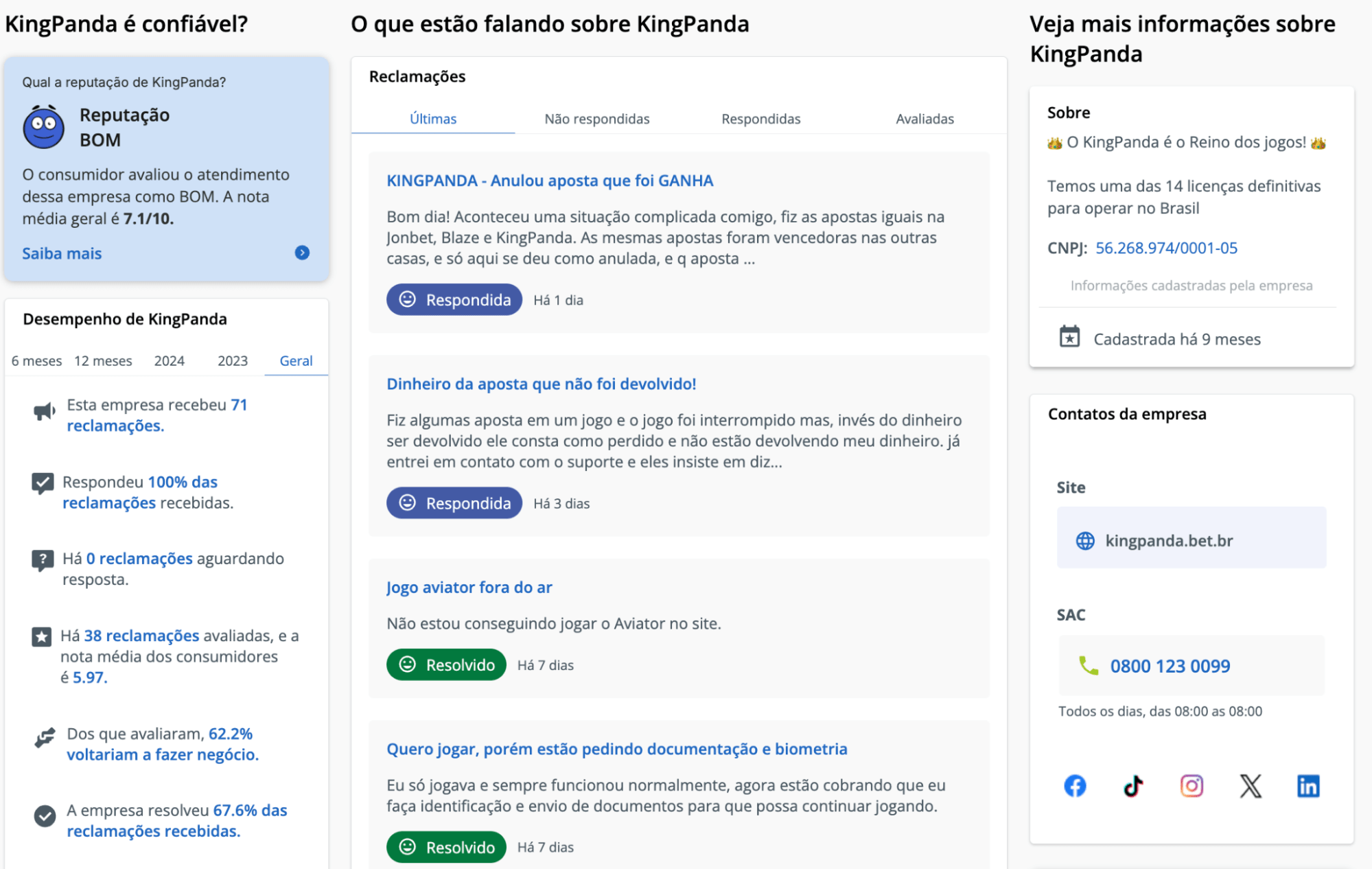Image resolution: width=1372 pixels, height=869 pixels.
Task: Click the calendar icon beside Cadastrada há 9 meses
Action: click(1069, 336)
